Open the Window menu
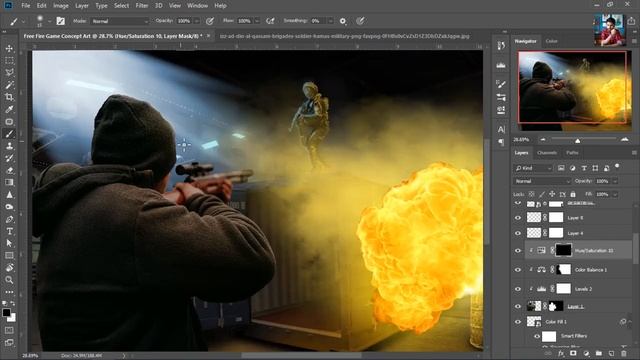 coord(198,6)
